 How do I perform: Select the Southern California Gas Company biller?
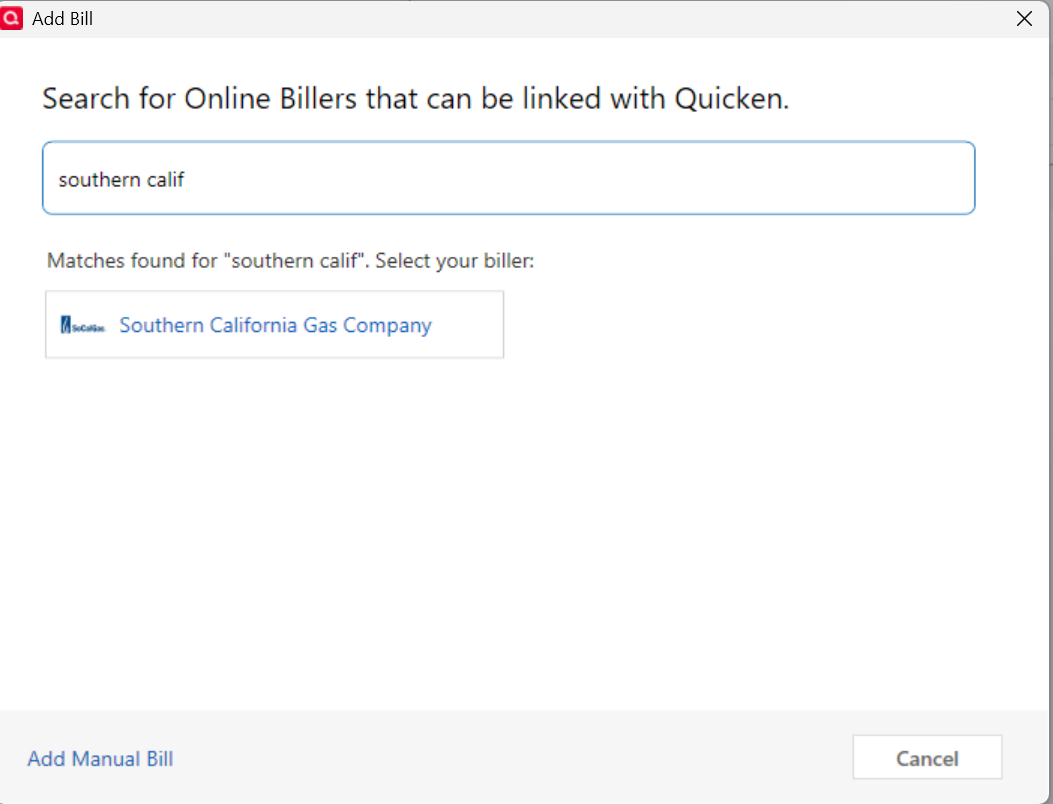[275, 325]
